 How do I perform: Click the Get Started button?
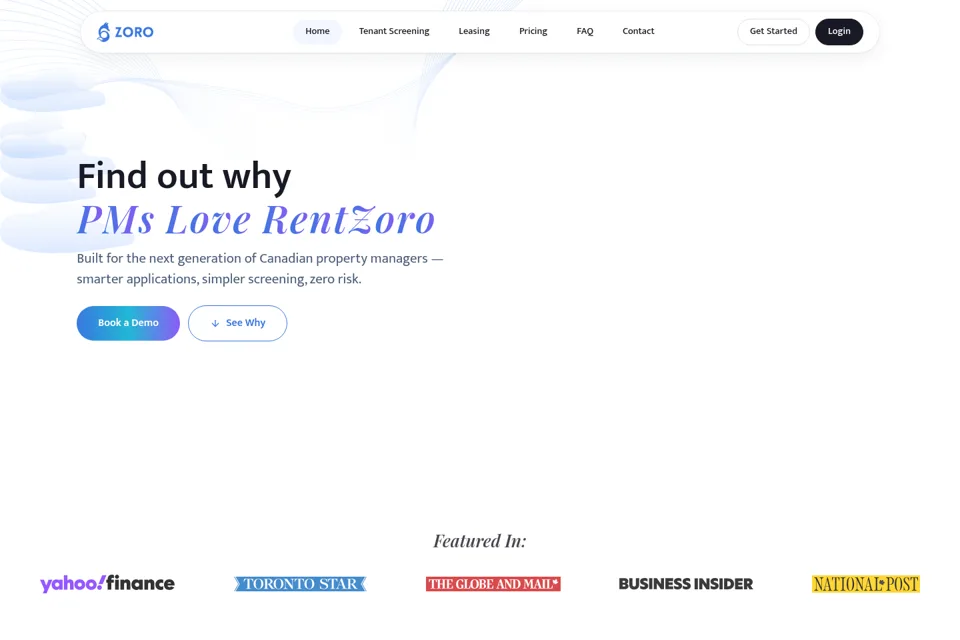click(773, 31)
